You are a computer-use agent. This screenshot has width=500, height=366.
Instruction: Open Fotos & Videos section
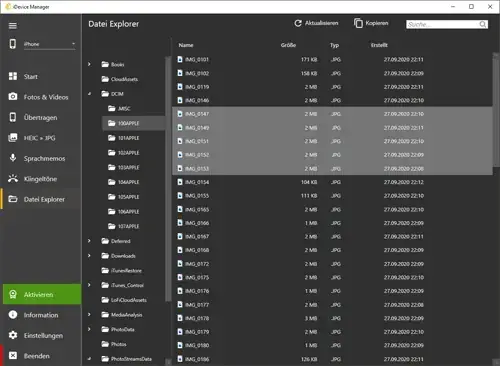[x=41, y=97]
